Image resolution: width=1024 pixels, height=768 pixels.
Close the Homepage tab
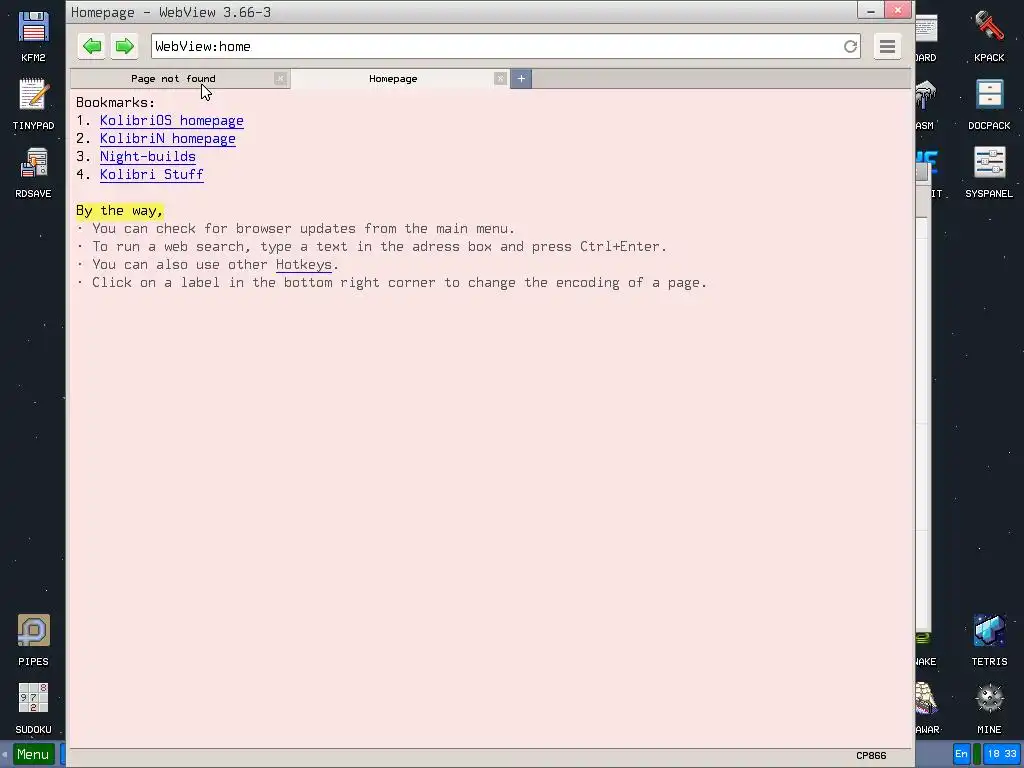pos(500,79)
